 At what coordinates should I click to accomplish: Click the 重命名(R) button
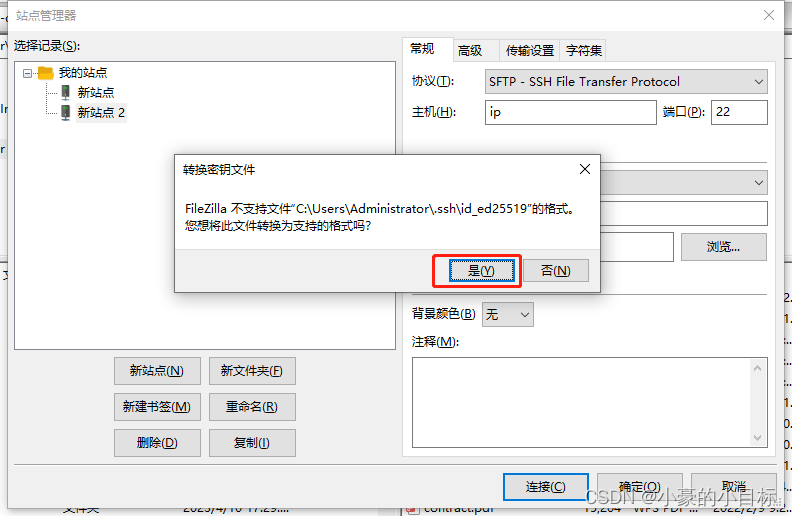tap(252, 407)
